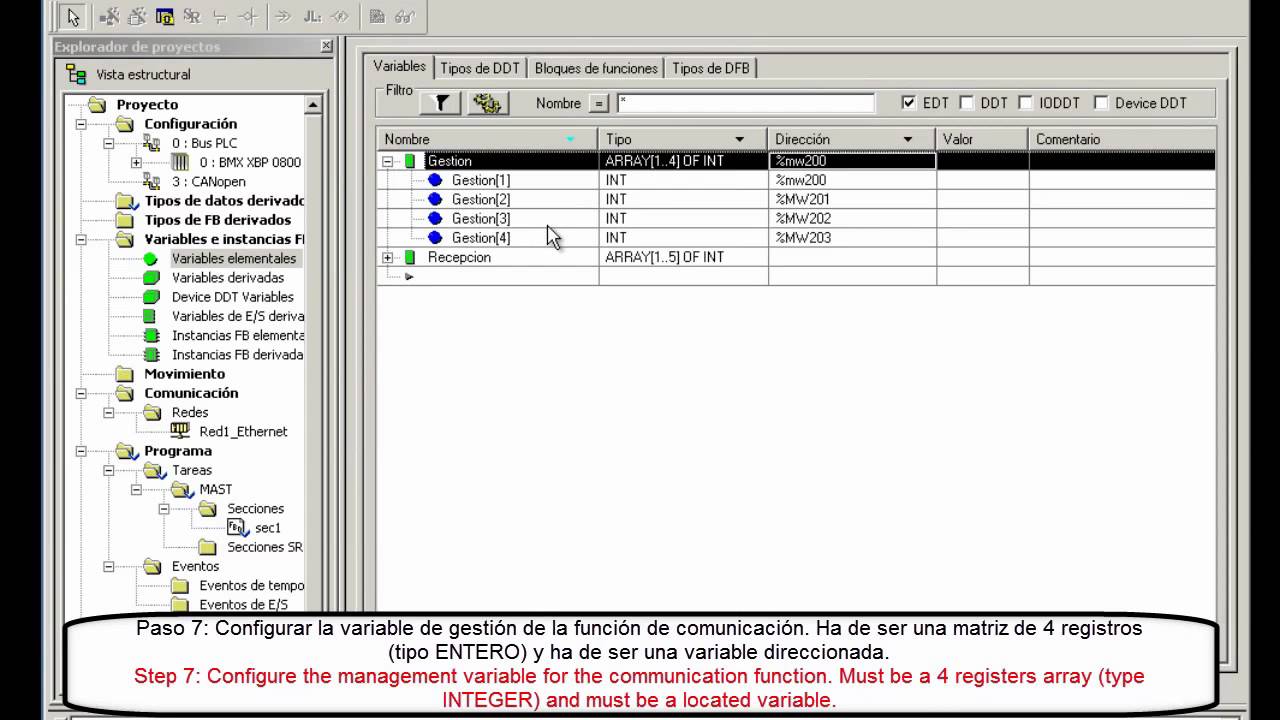Click the ARRAY[1..5] OF INT type cell

click(683, 257)
